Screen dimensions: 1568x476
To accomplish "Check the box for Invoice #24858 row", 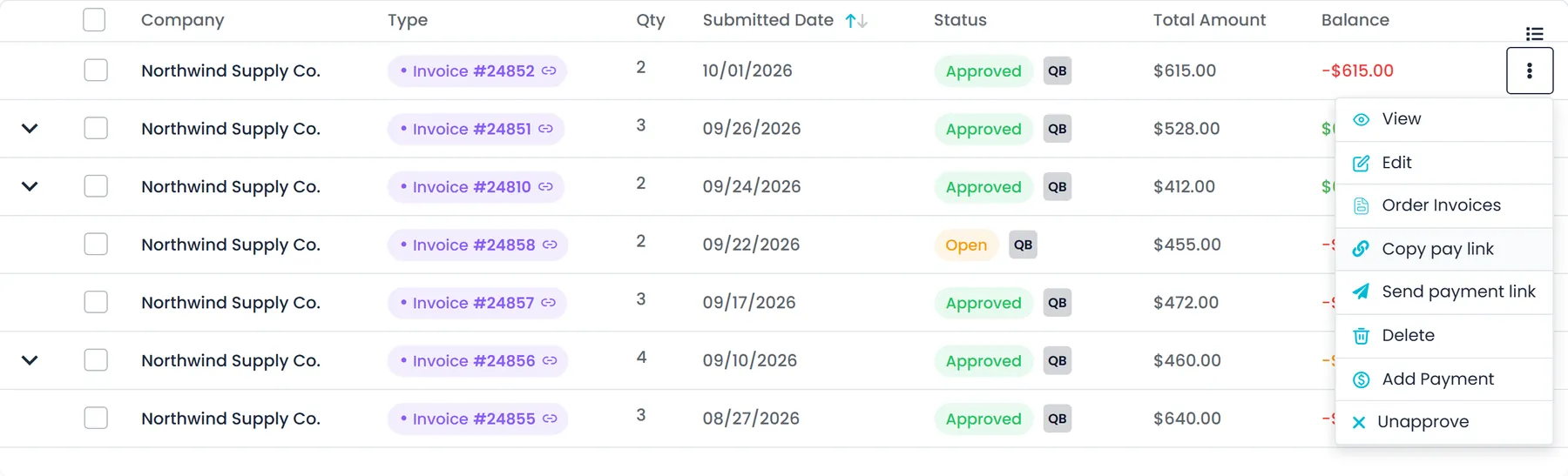I will [96, 245].
